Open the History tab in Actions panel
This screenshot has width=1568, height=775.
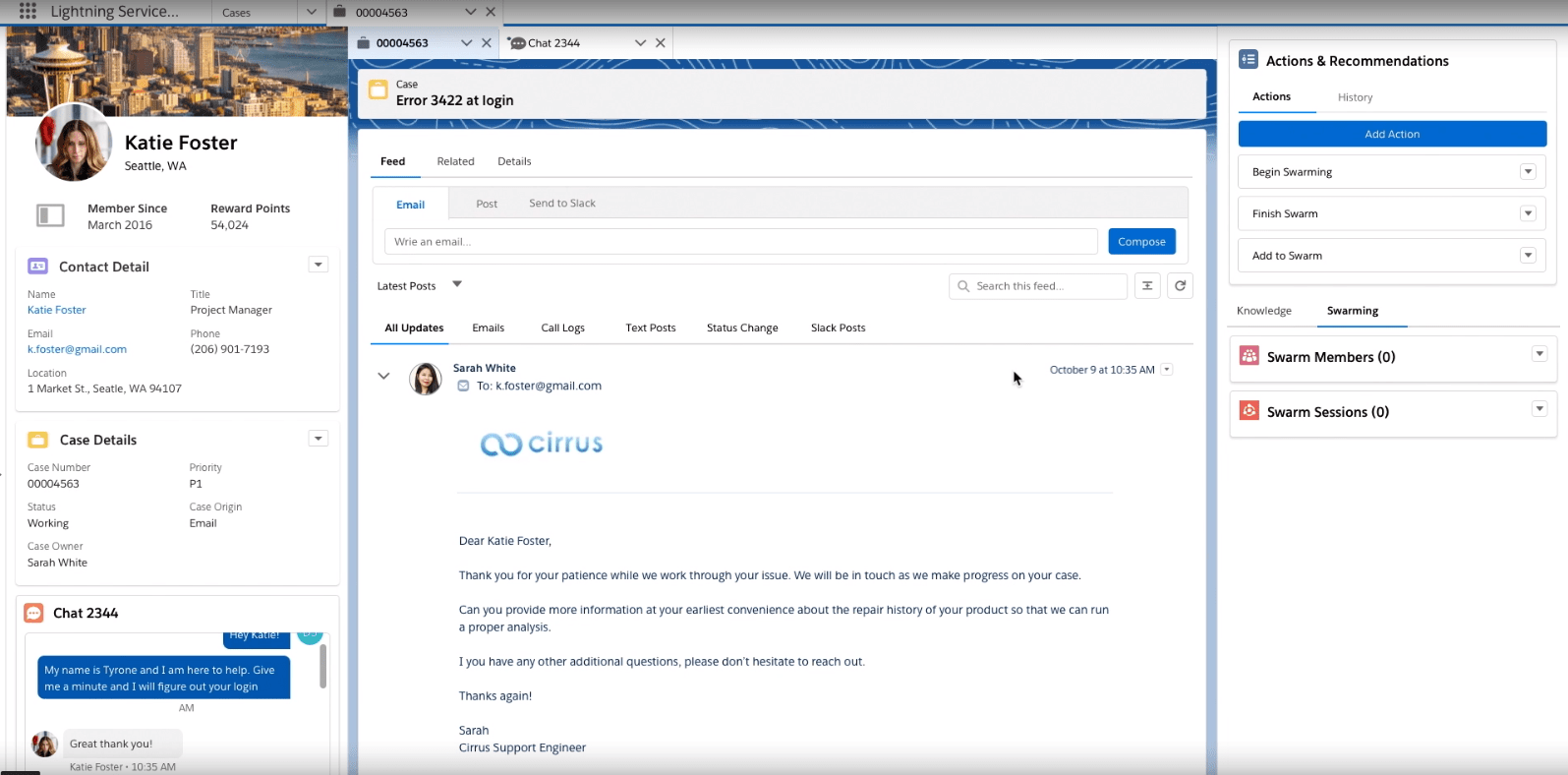[x=1355, y=97]
